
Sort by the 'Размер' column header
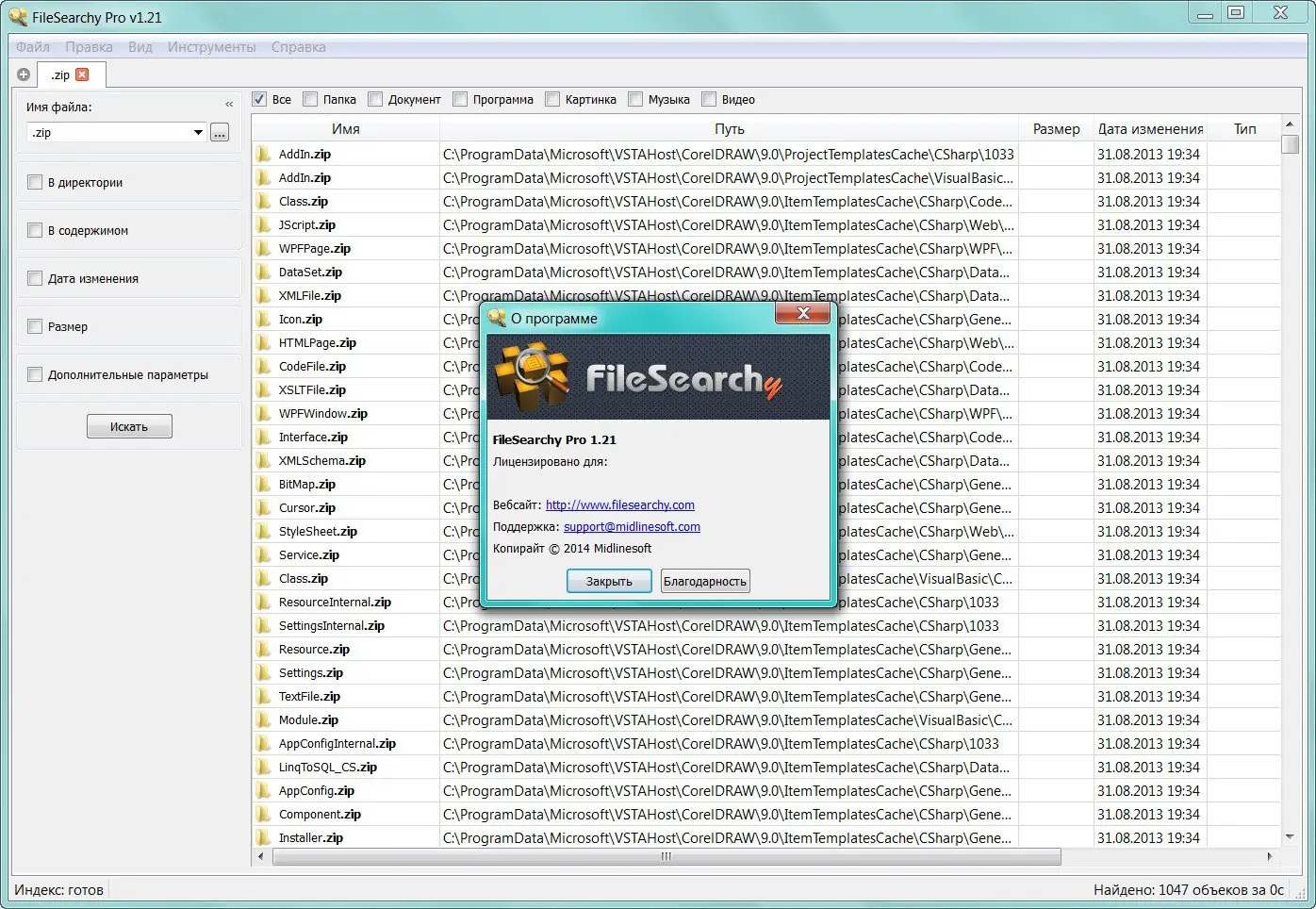coord(1057,129)
